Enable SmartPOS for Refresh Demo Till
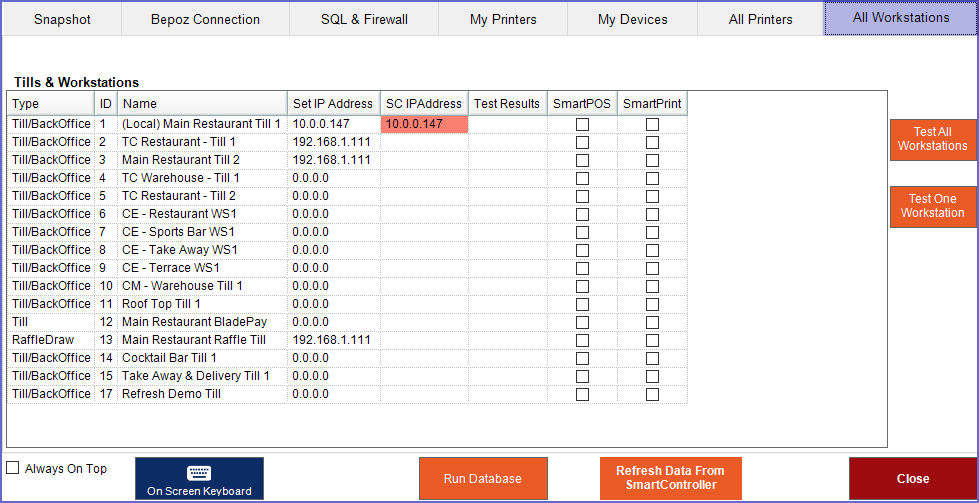 click(582, 394)
